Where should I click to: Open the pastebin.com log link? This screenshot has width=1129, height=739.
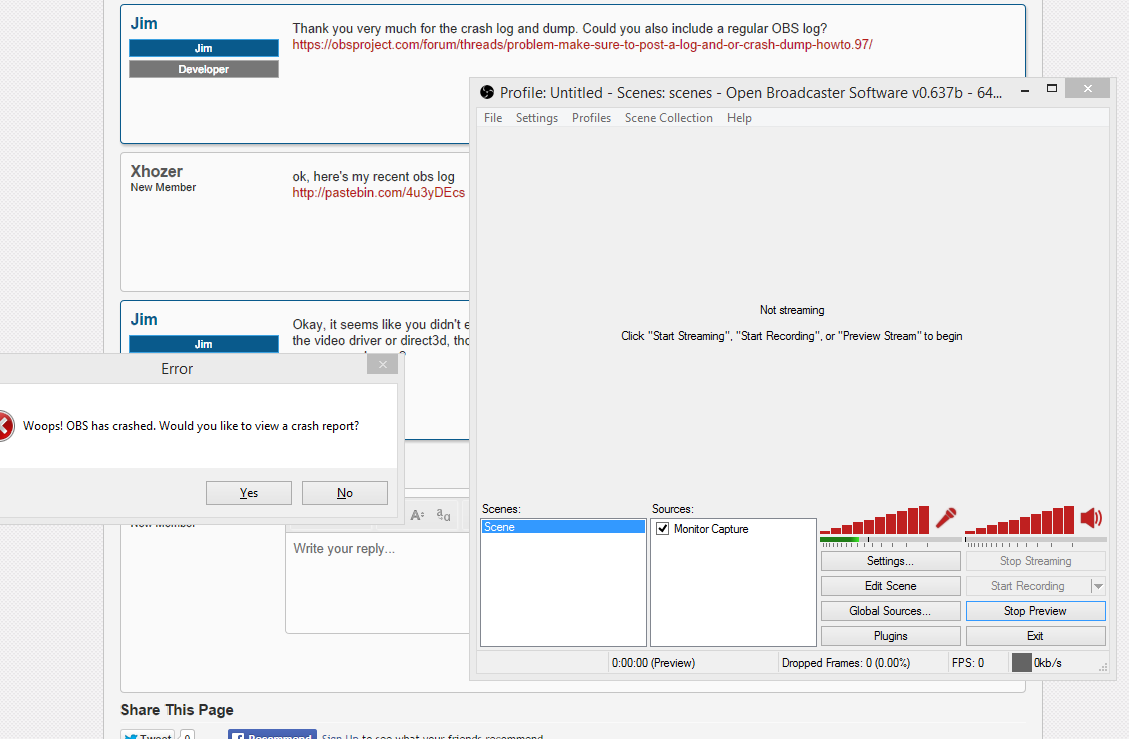(x=379, y=192)
